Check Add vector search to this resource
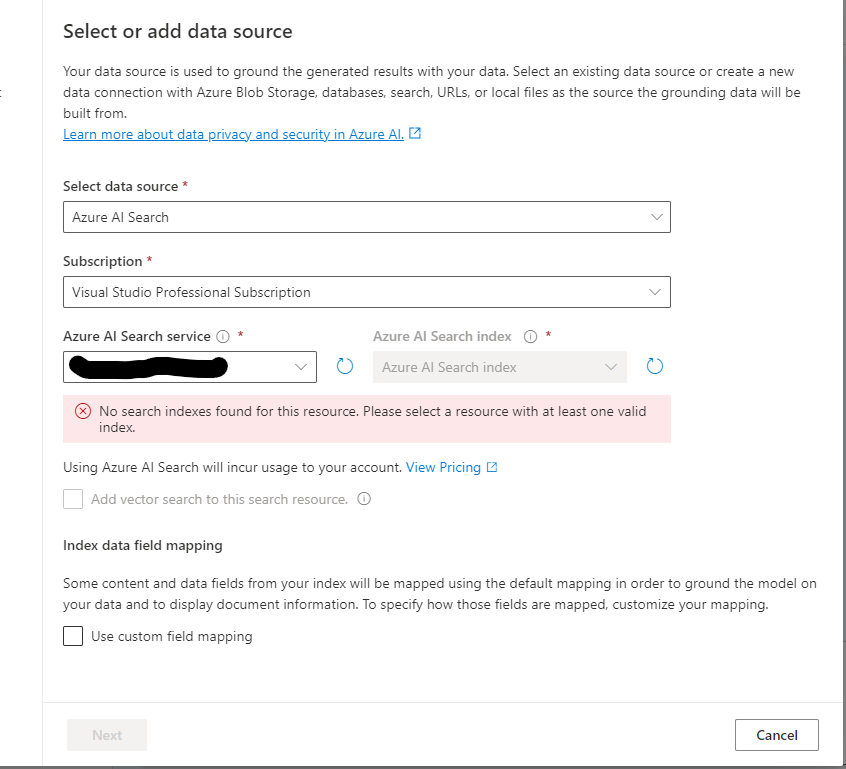The height and width of the screenshot is (769, 846). 73,499
